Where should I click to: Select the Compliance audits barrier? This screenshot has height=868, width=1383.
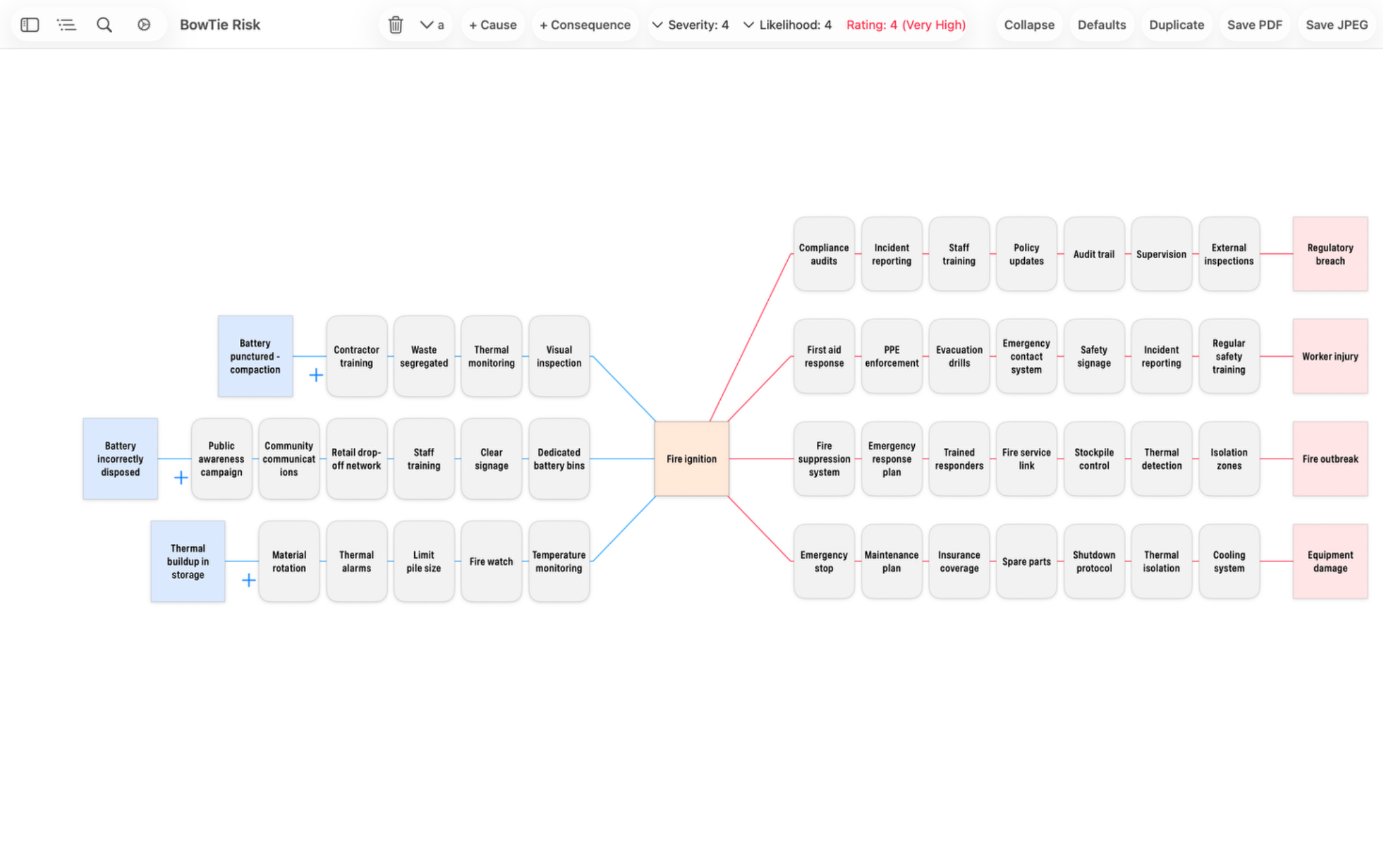(824, 254)
